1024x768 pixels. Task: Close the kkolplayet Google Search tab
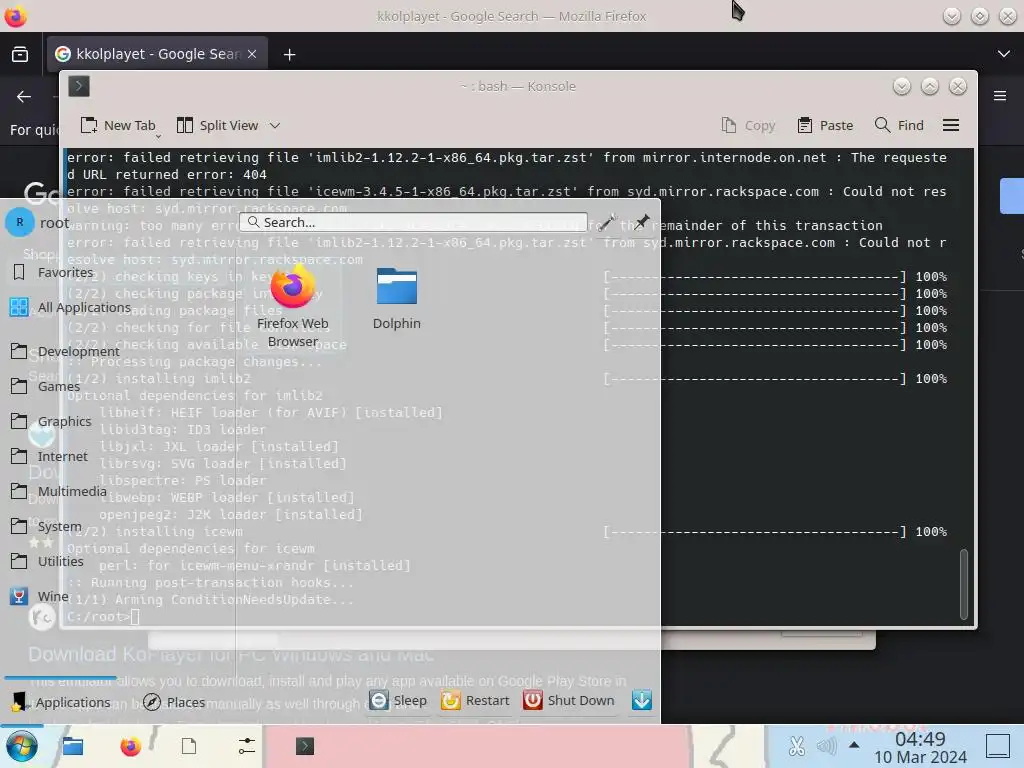click(252, 54)
